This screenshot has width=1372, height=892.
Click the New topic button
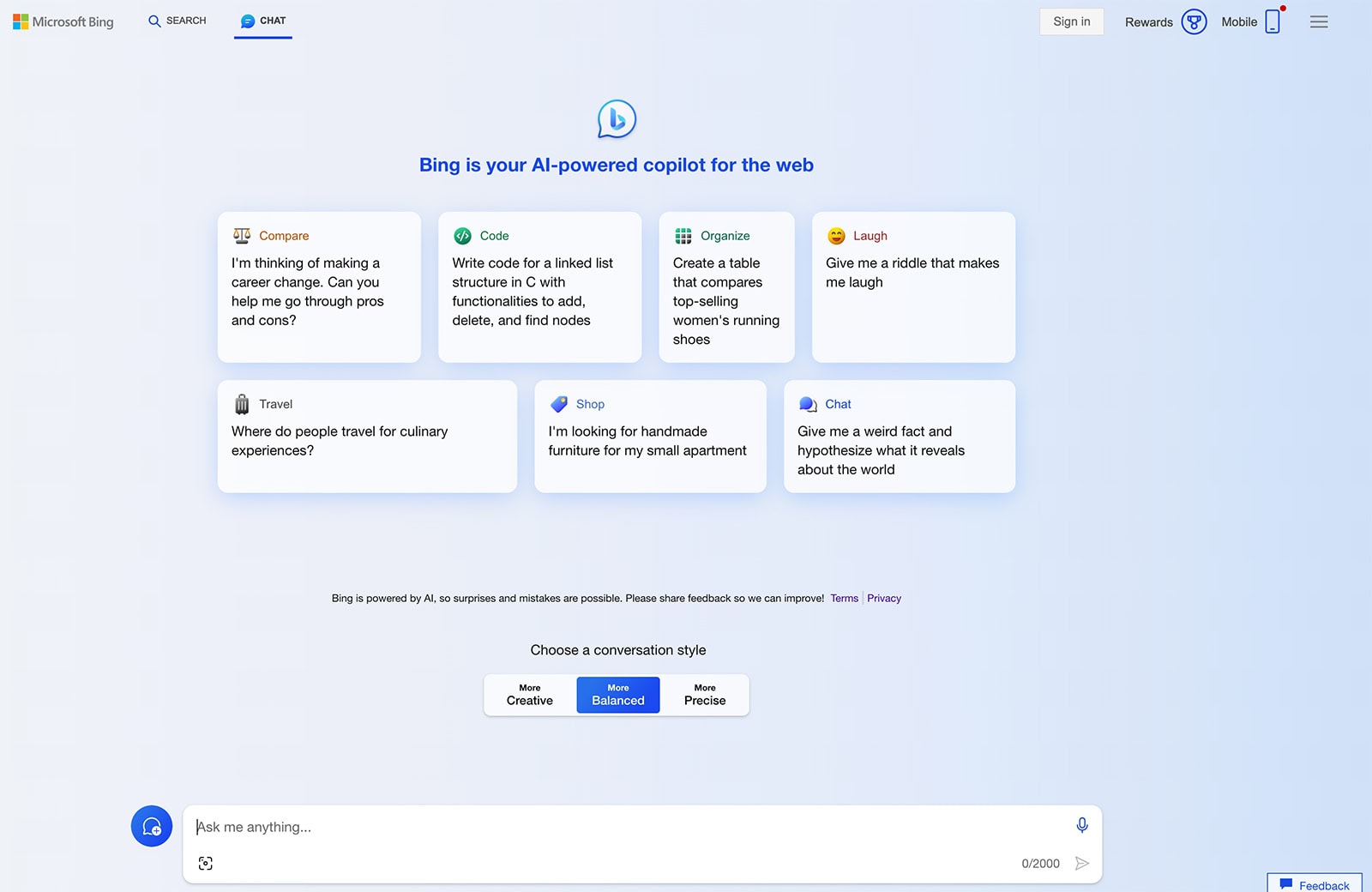[x=152, y=826]
